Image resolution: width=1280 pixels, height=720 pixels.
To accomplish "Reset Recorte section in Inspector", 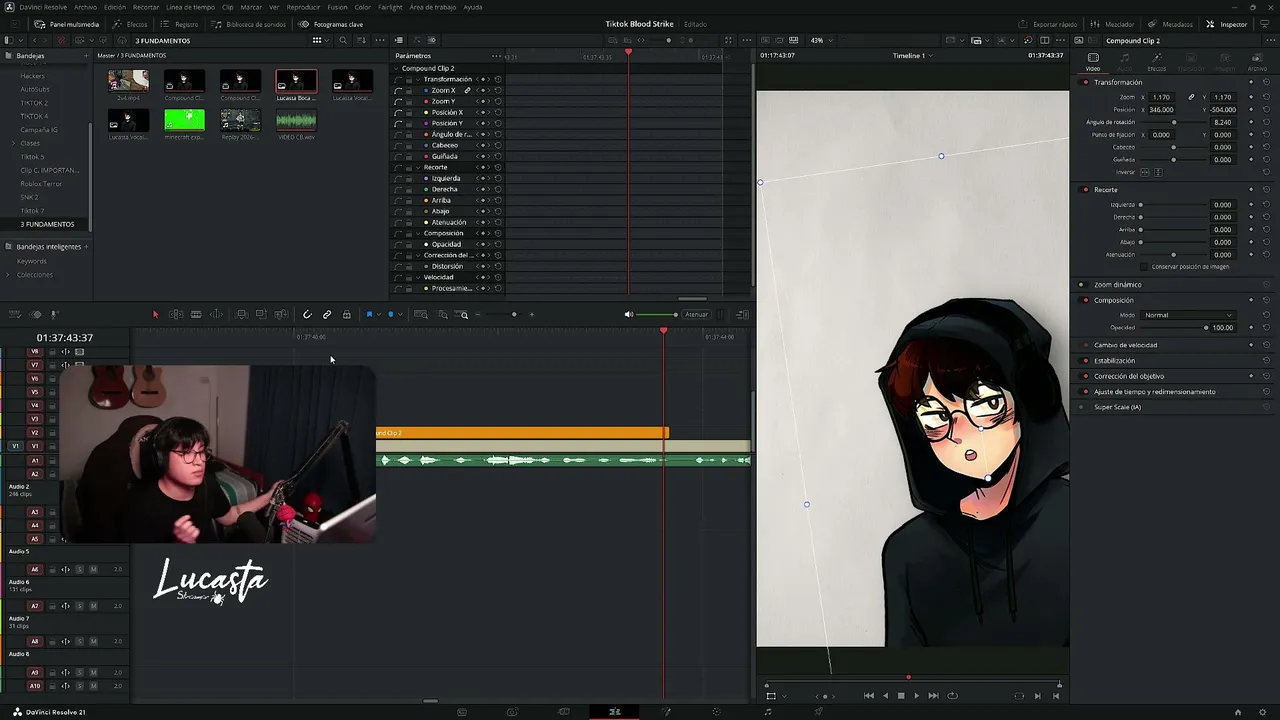I will tap(1266, 189).
